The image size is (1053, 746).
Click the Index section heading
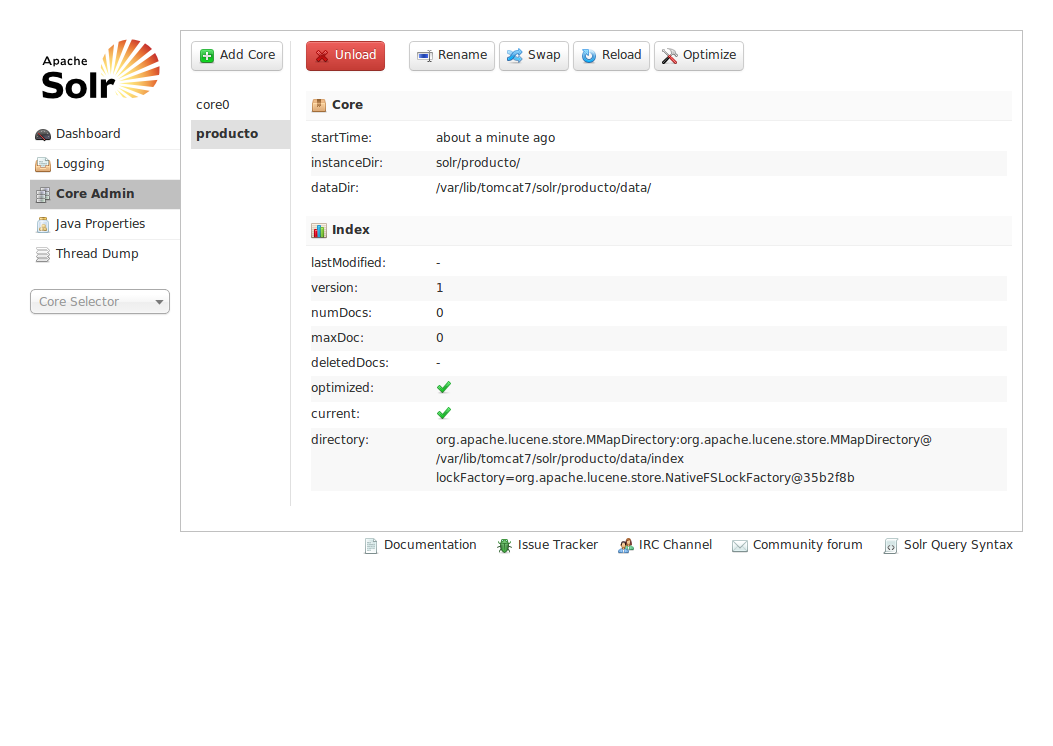[659, 230]
